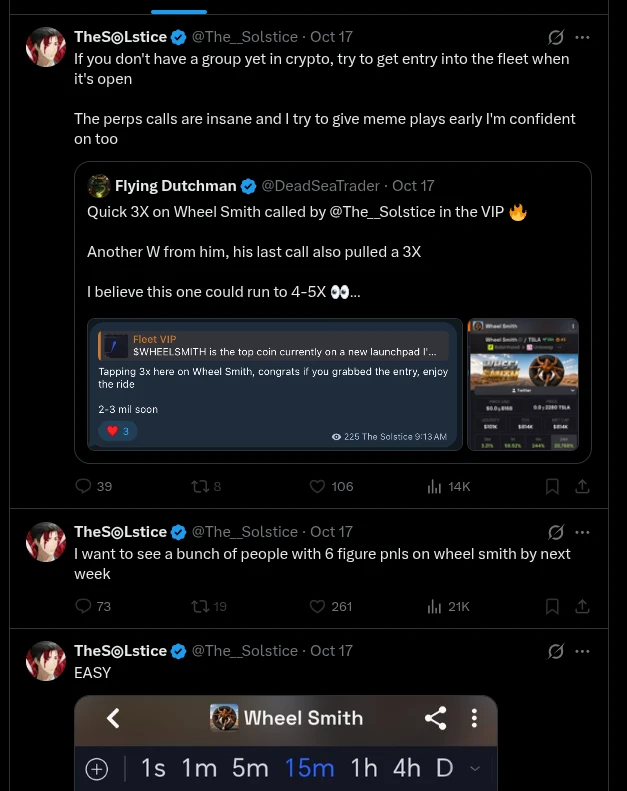
Task: Like the 6 figure pnls tweet
Action: pyautogui.click(x=317, y=606)
